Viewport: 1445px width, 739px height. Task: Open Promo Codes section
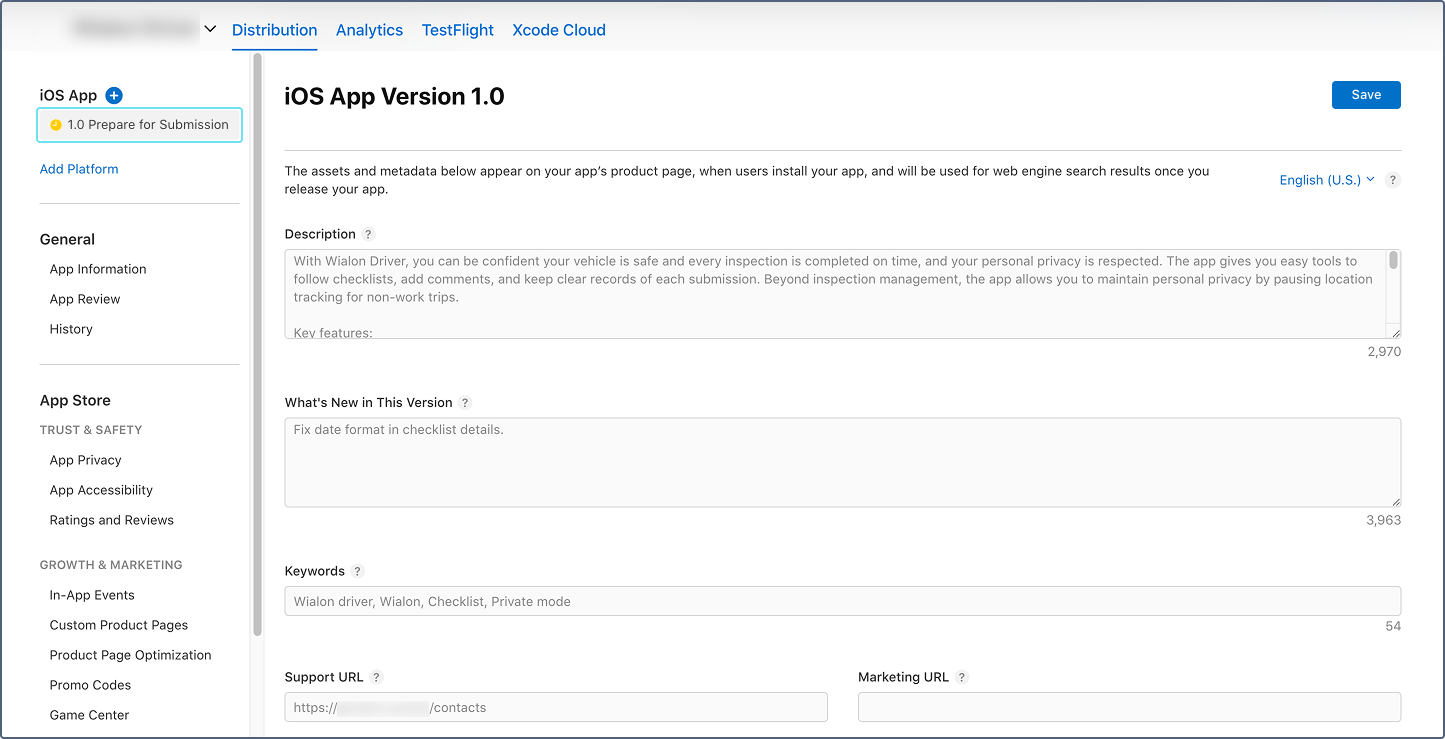[90, 685]
